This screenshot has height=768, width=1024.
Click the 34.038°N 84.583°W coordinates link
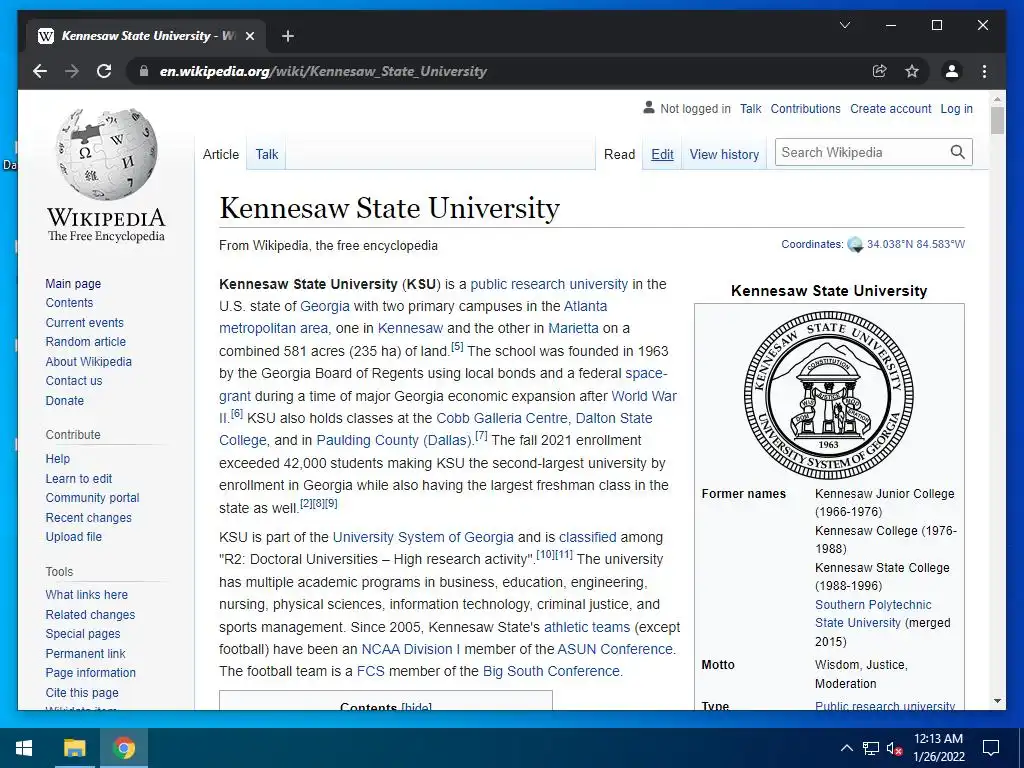tap(916, 244)
